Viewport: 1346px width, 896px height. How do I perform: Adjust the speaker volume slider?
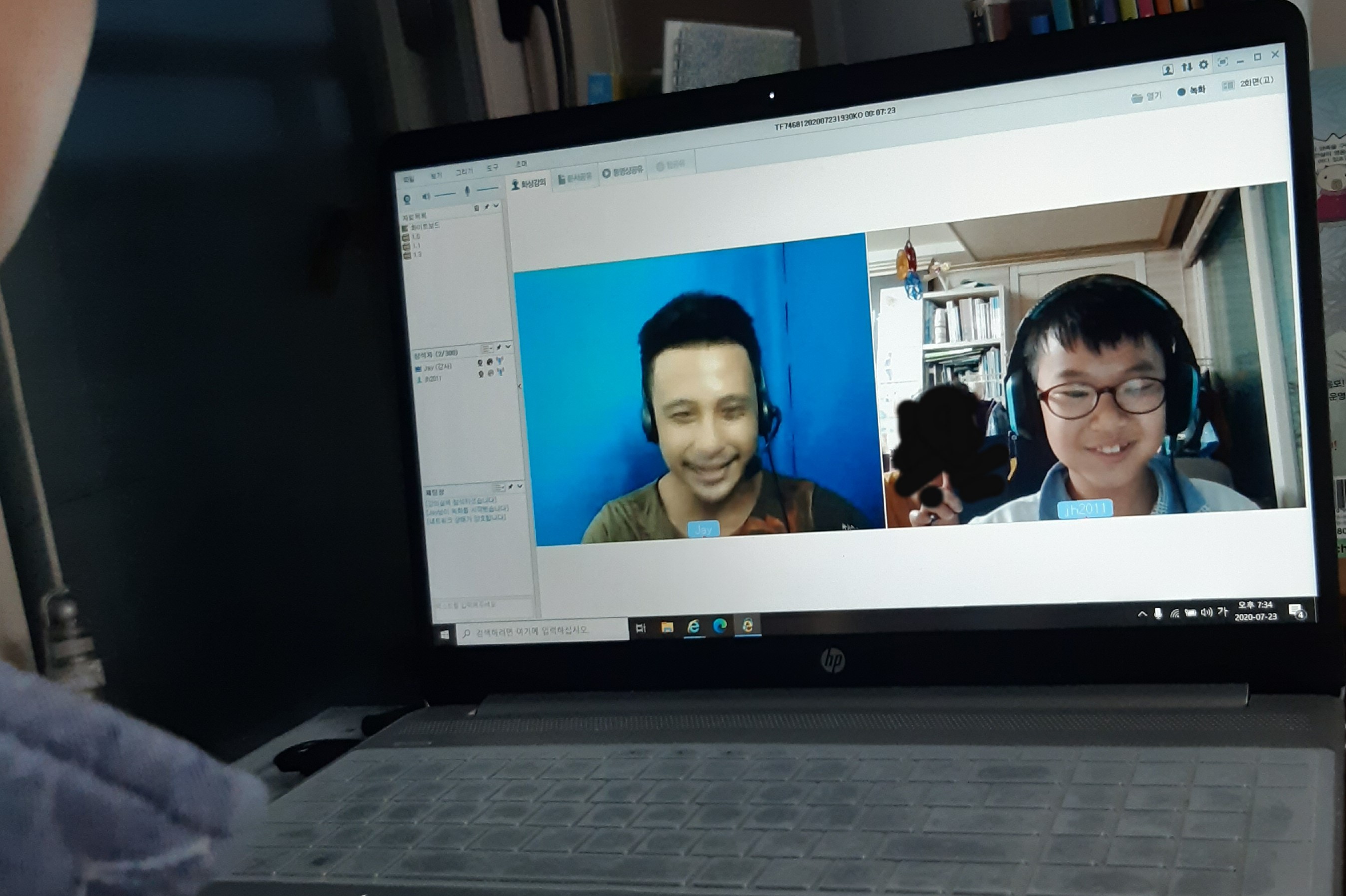tap(445, 194)
